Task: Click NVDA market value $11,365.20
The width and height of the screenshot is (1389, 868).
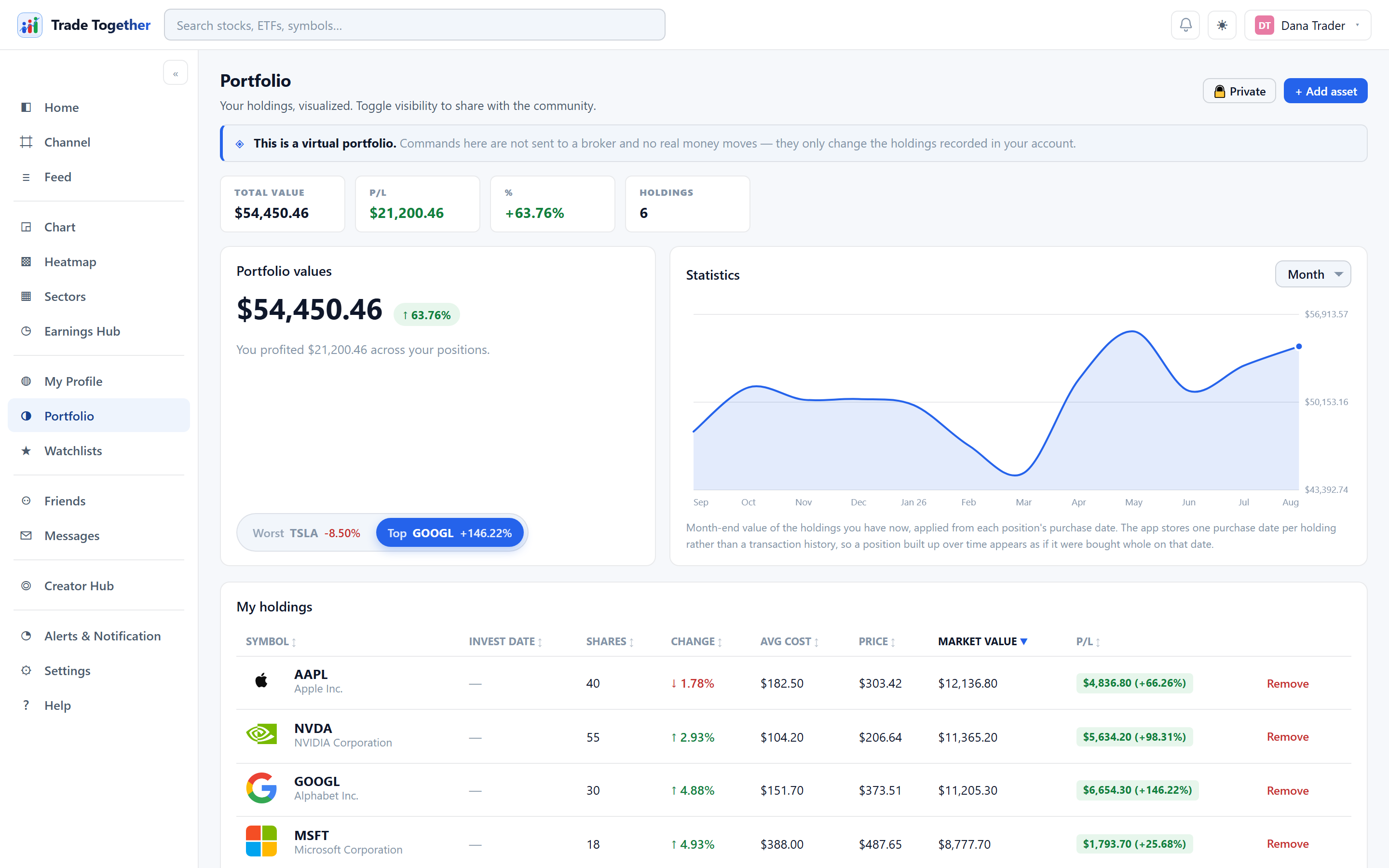Action: pyautogui.click(x=967, y=737)
